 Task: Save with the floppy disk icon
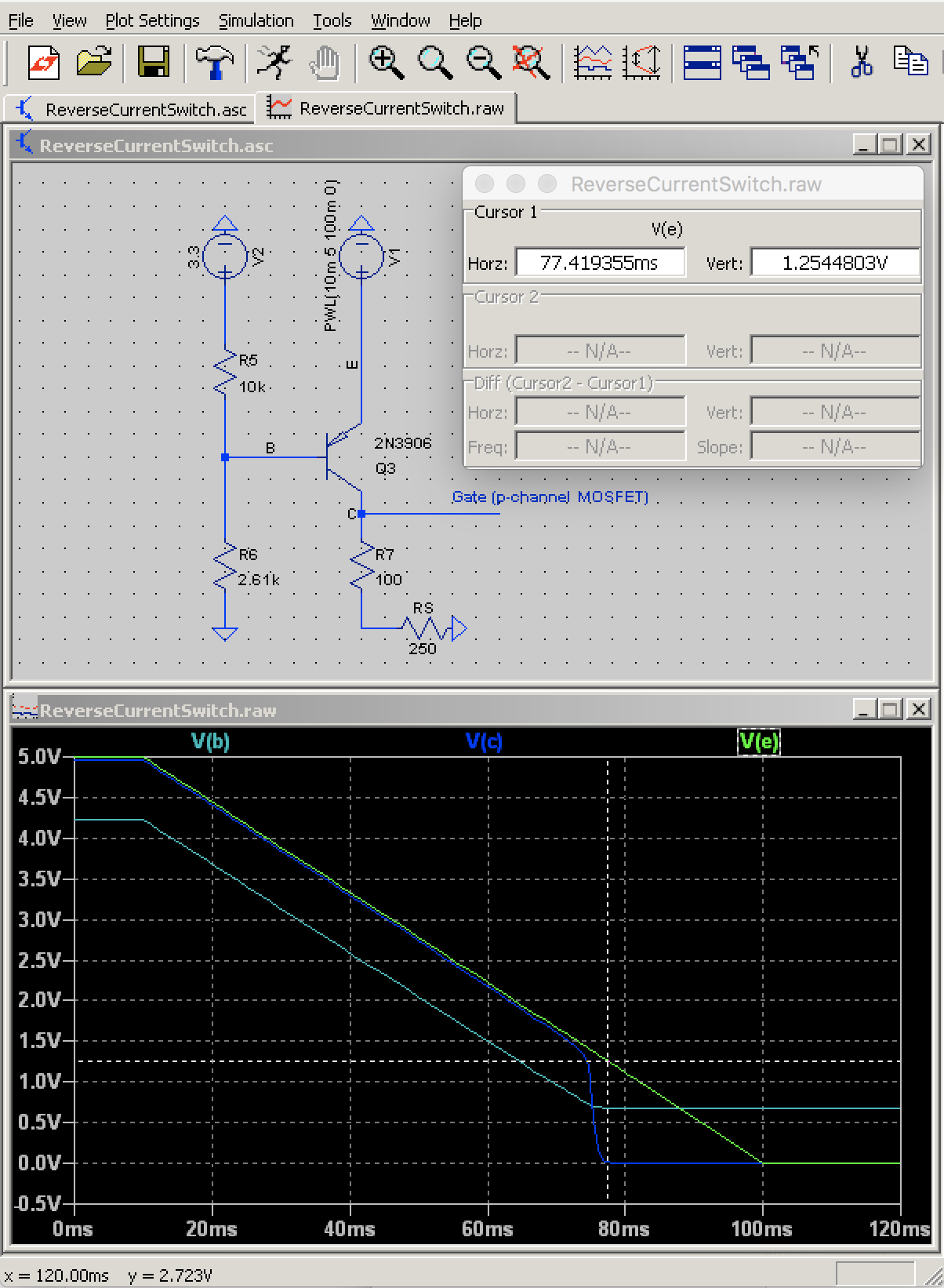tap(153, 62)
